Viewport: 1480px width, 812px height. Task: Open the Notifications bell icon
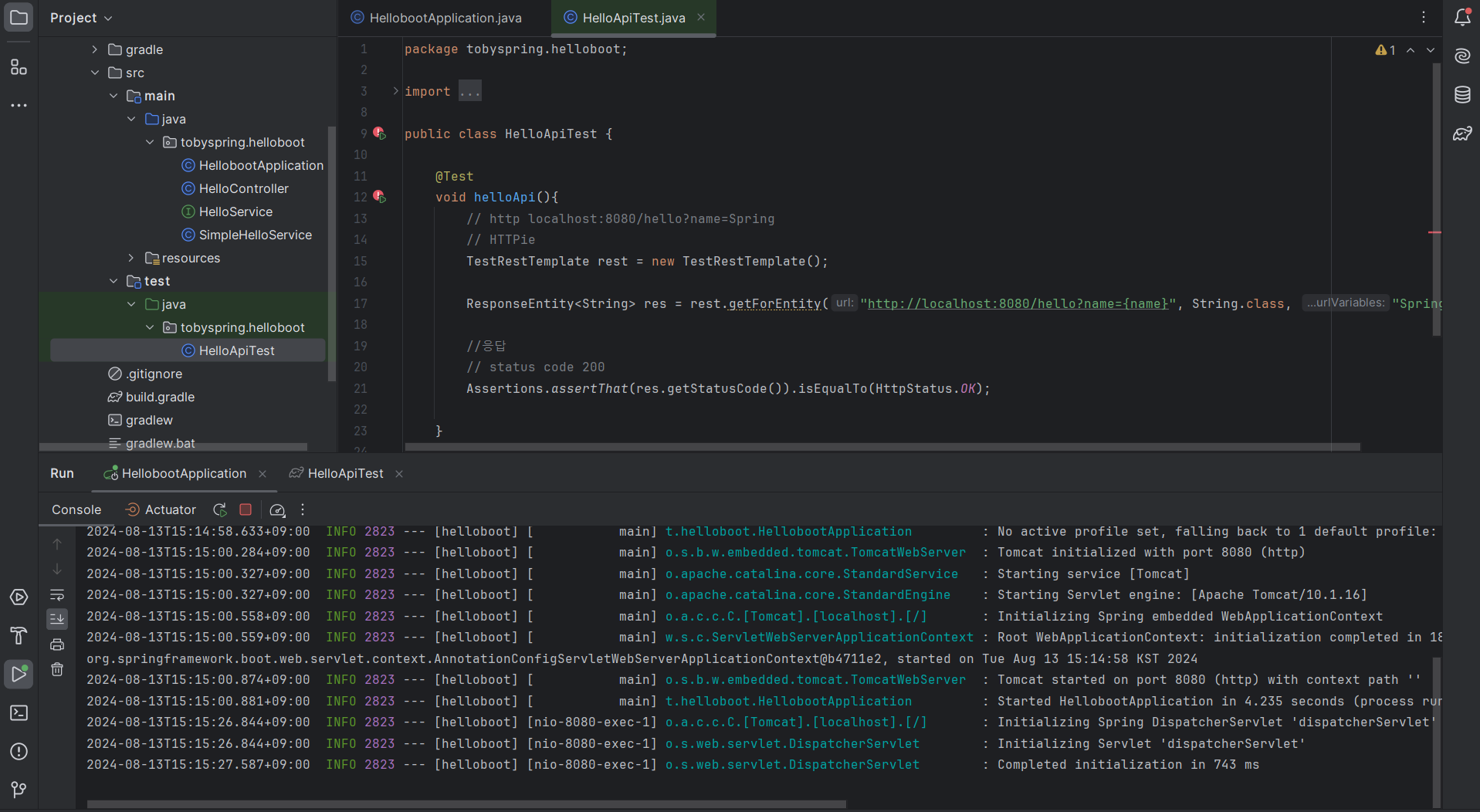point(1462,17)
